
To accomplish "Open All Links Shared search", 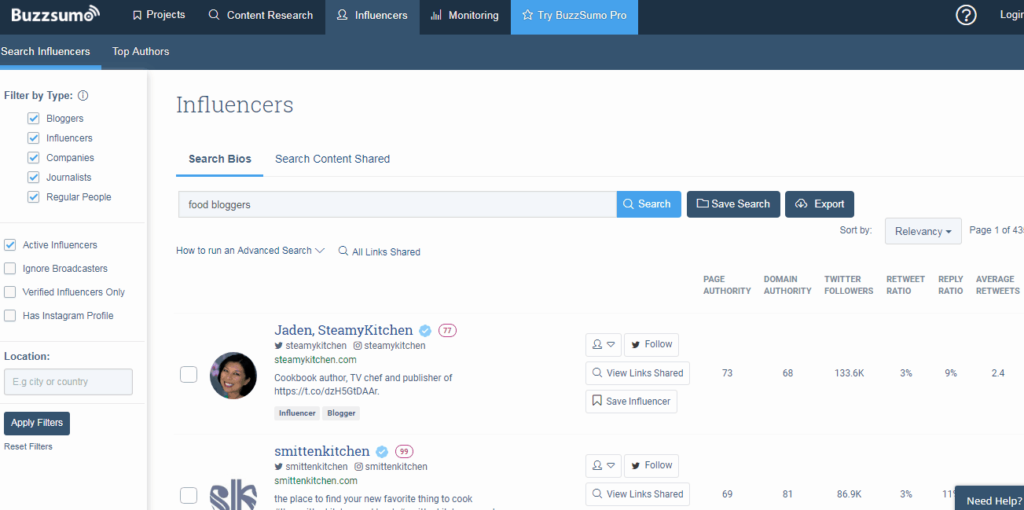I will (x=379, y=252).
